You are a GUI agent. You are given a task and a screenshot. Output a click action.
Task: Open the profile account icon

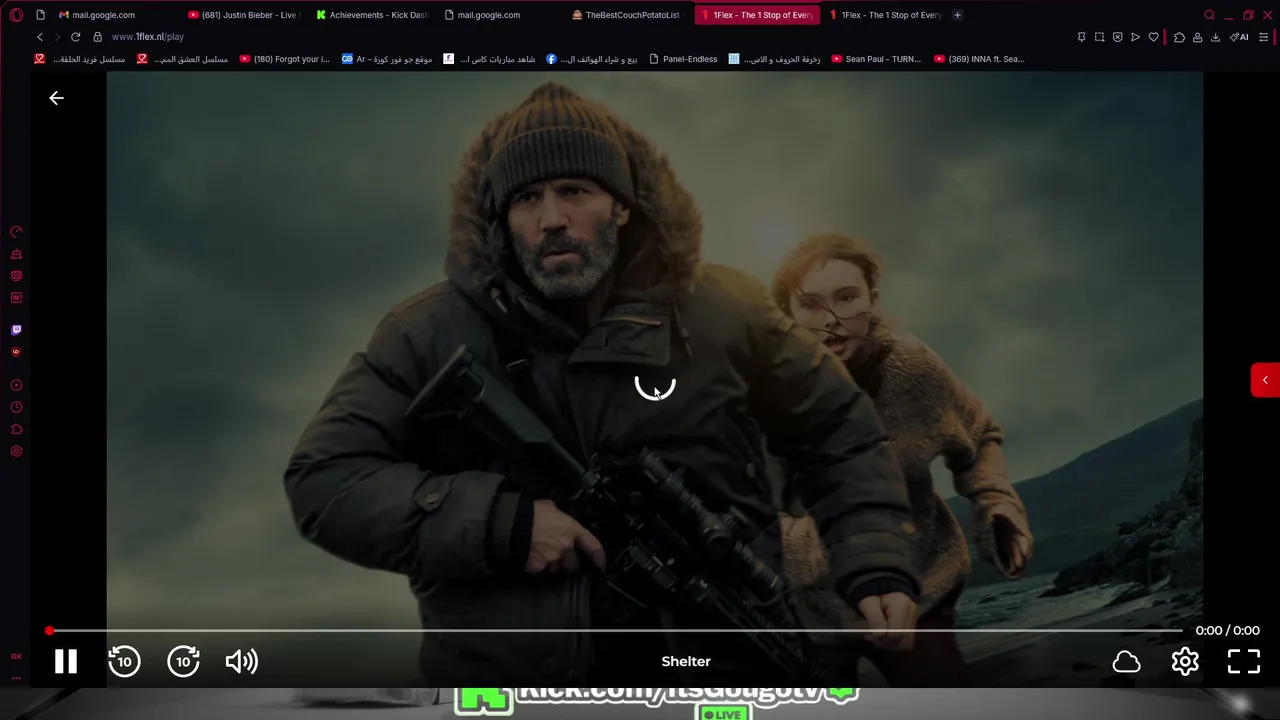click(x=1197, y=37)
